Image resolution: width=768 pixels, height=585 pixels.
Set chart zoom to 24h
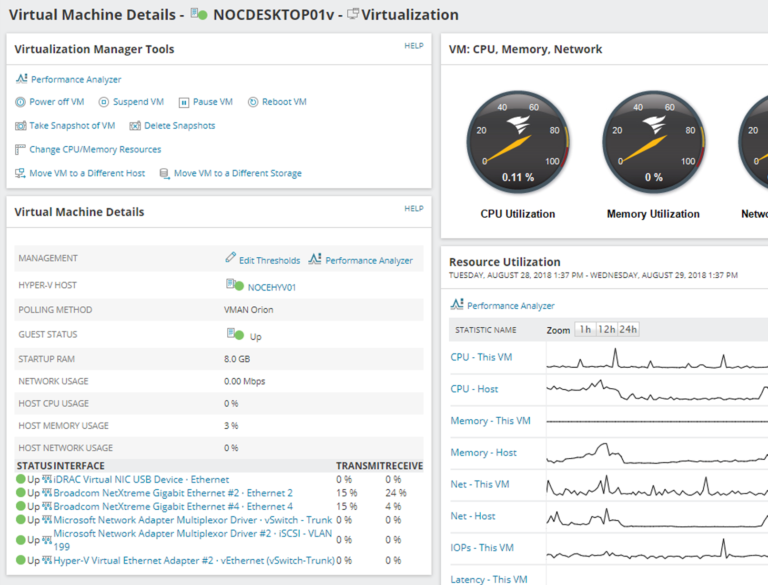[x=628, y=329]
